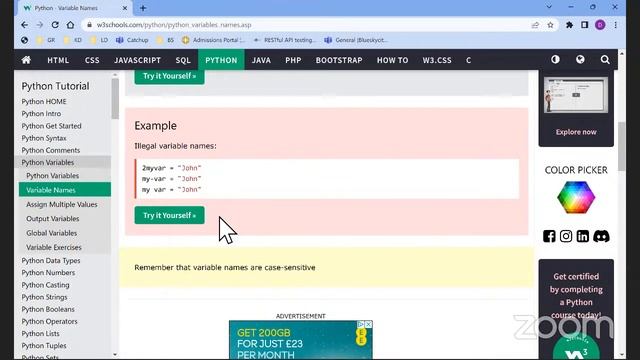The height and width of the screenshot is (360, 640).
Task: Open Variable Exercises in sidebar
Action: tap(53, 247)
